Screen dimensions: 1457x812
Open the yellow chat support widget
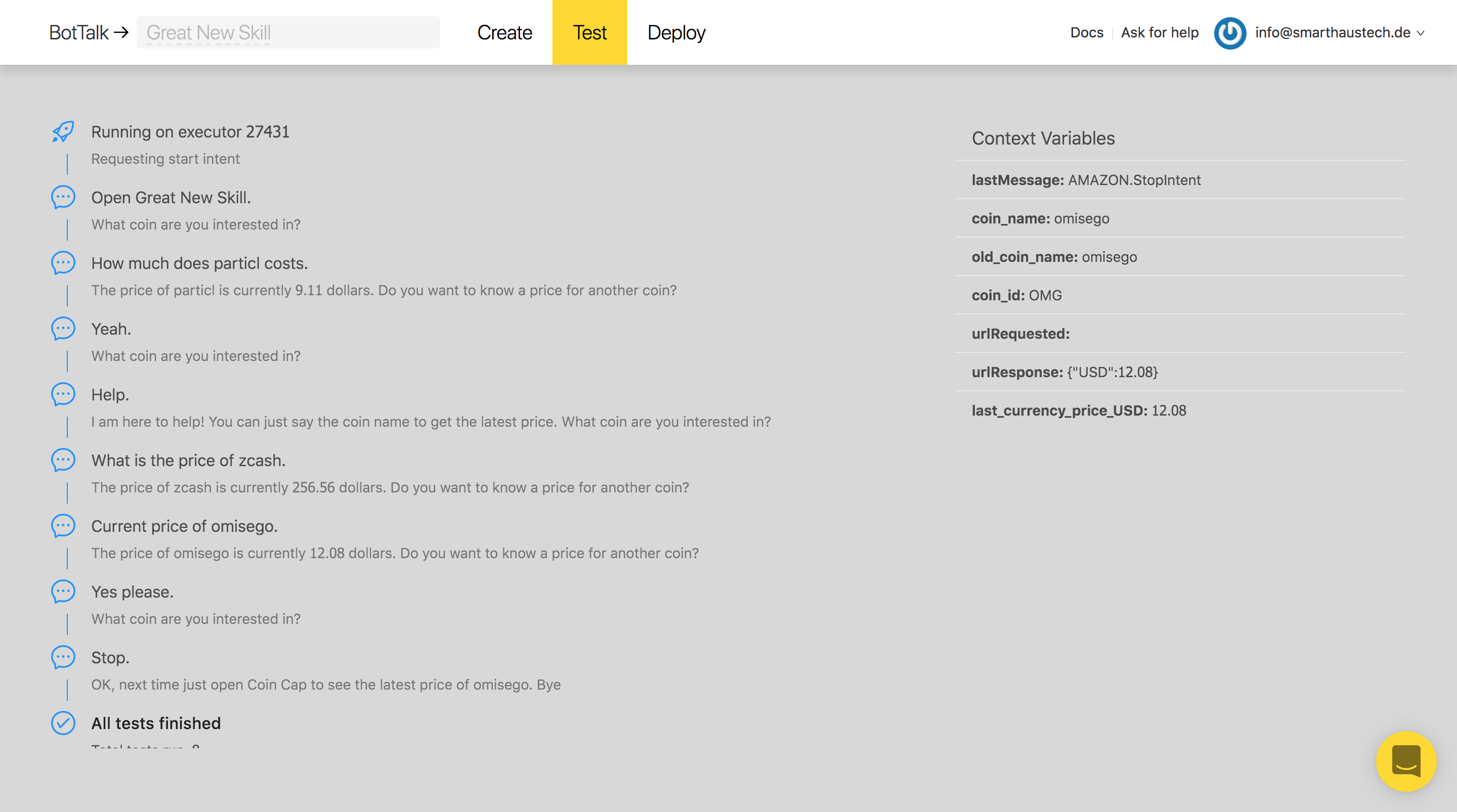[1405, 761]
